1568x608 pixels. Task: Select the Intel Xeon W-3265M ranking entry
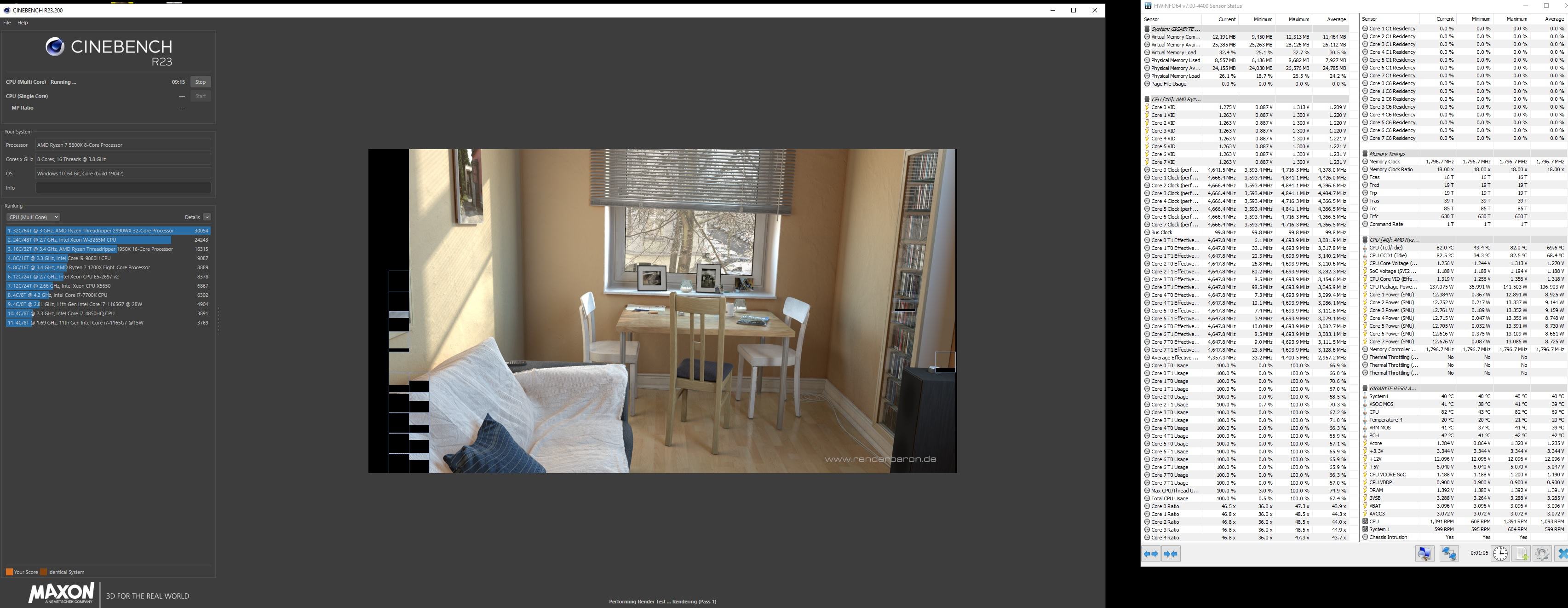(x=109, y=240)
